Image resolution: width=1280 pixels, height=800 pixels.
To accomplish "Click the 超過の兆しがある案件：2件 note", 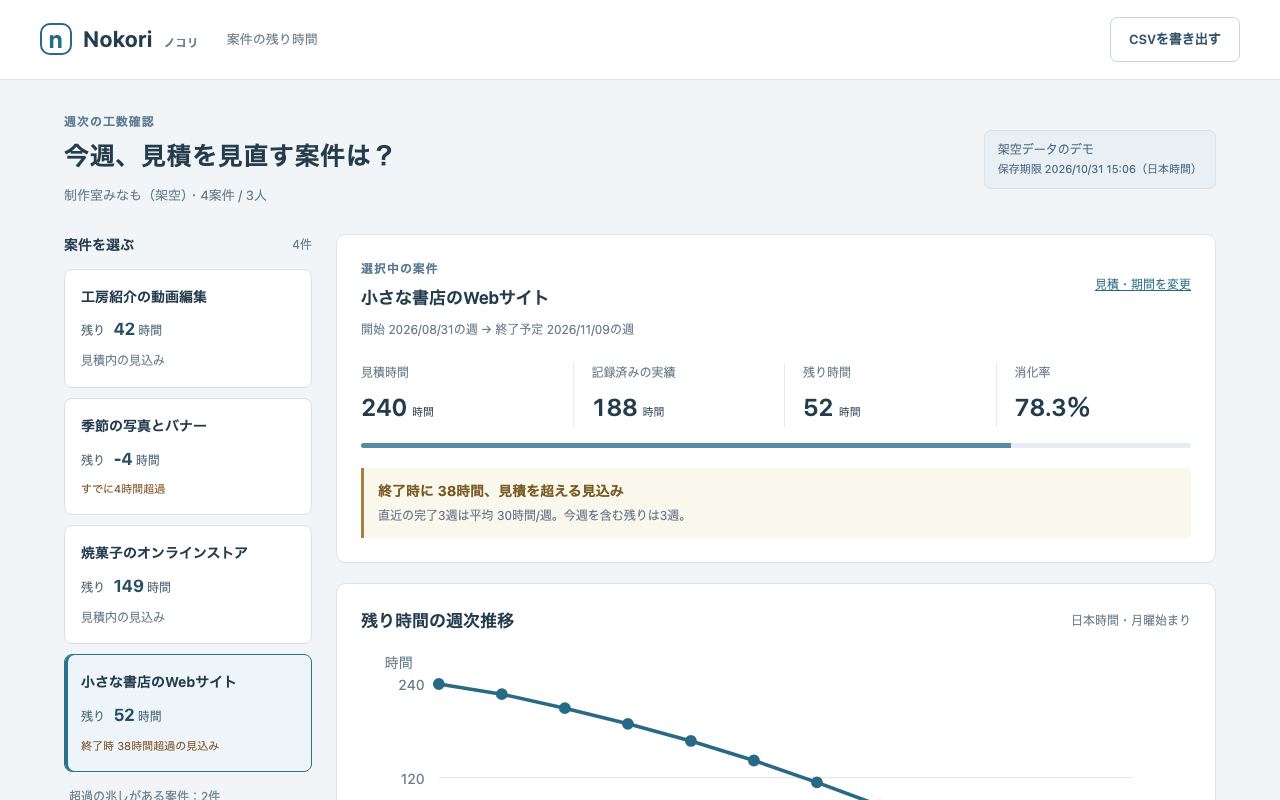I will tap(144, 796).
